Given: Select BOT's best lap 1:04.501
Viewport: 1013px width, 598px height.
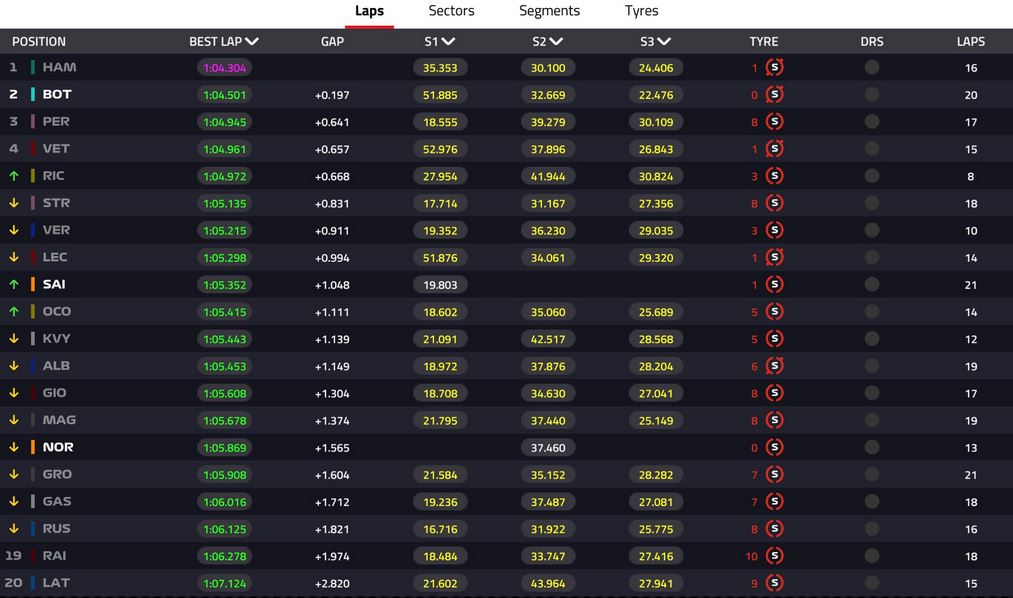Looking at the screenshot, I should [224, 95].
